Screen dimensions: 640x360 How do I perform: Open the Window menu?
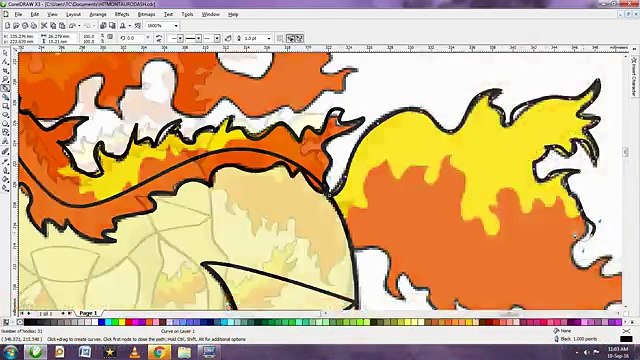click(211, 14)
